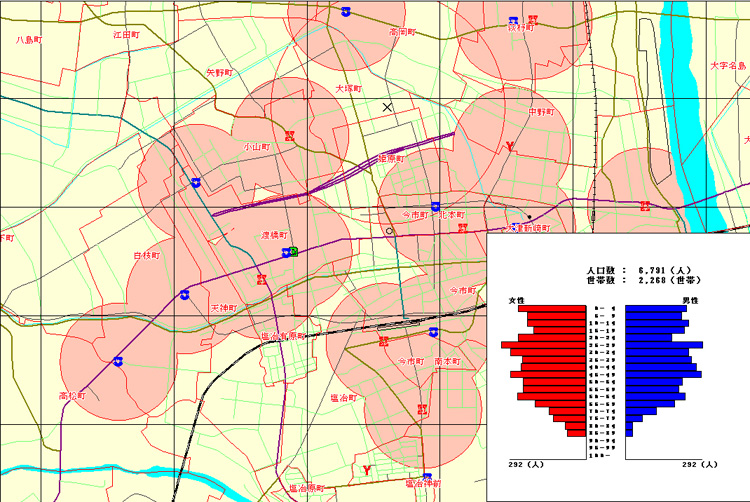This screenshot has height=502, width=750.
Task: Select the blue marker northeast of 高松町
Action: 118,361
